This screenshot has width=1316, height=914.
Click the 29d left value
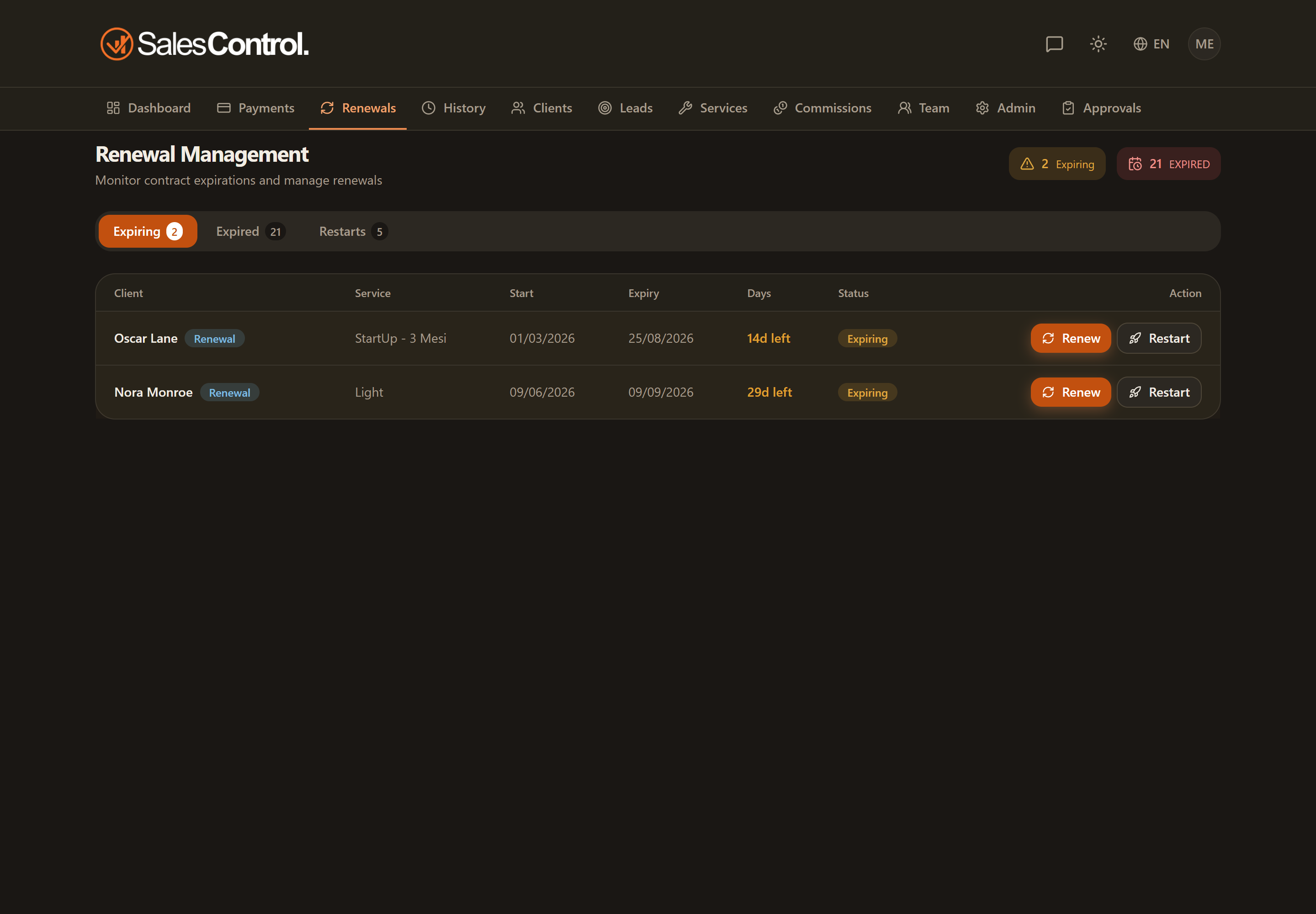coord(769,392)
